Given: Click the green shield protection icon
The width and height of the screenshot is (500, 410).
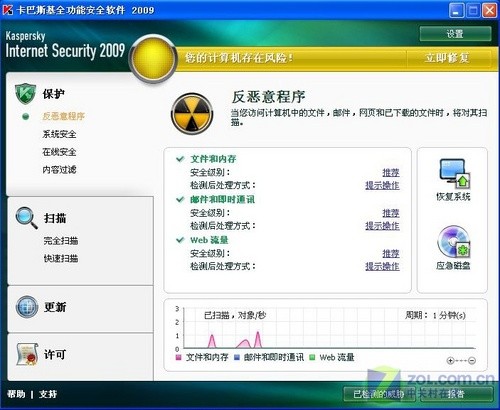Looking at the screenshot, I should (25, 94).
